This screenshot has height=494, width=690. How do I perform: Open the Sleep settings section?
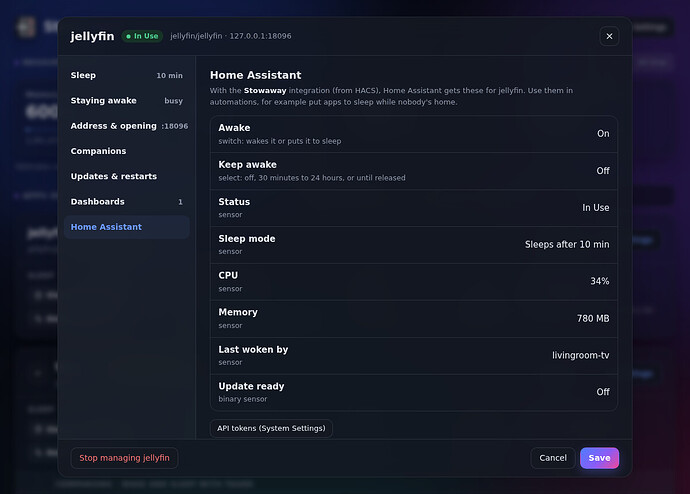(x=127, y=75)
